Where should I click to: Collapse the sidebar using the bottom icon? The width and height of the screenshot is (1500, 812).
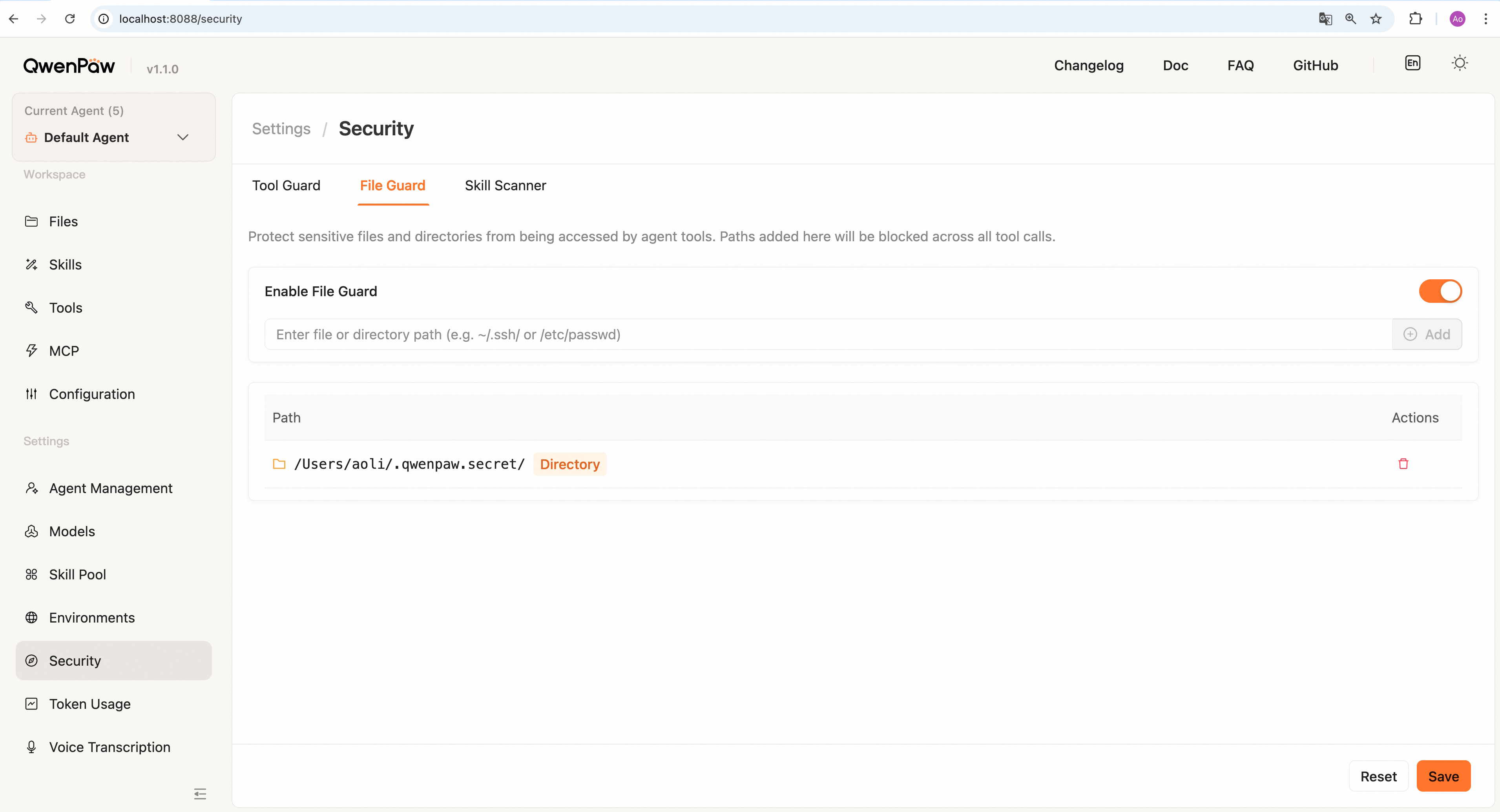coord(200,794)
